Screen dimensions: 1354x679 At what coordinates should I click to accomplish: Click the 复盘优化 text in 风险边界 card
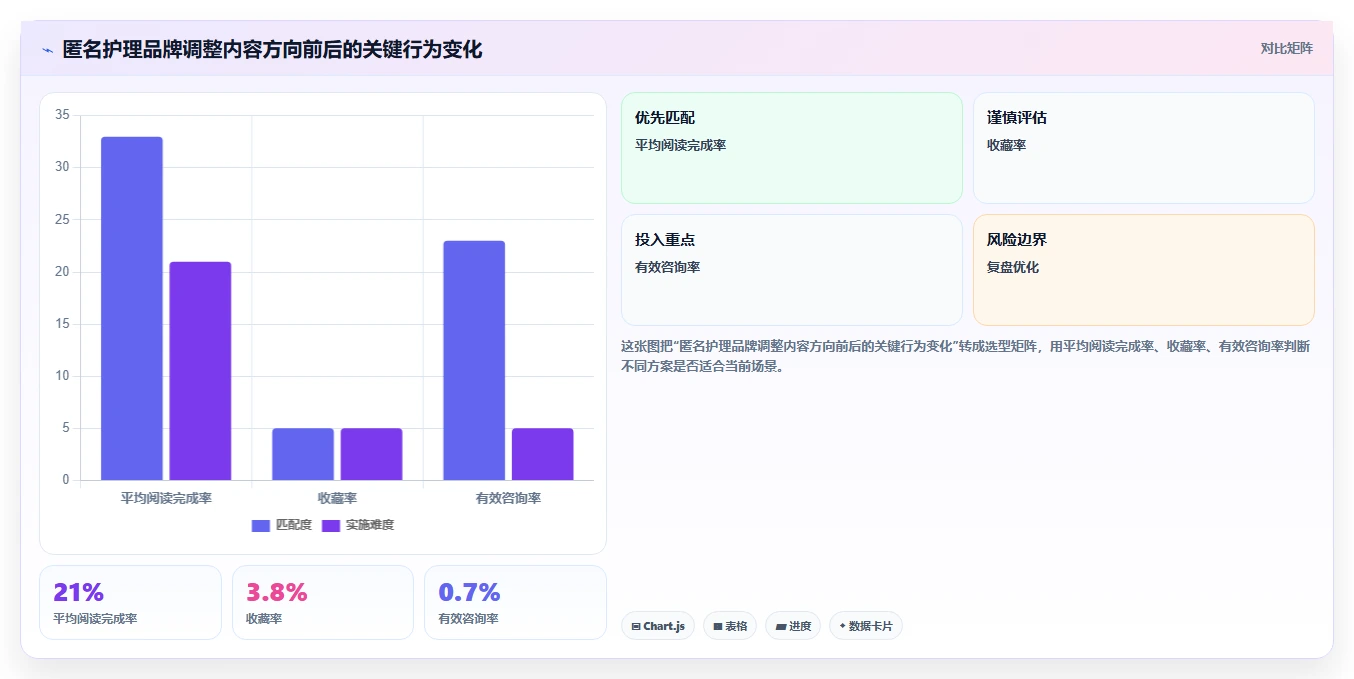(1013, 267)
